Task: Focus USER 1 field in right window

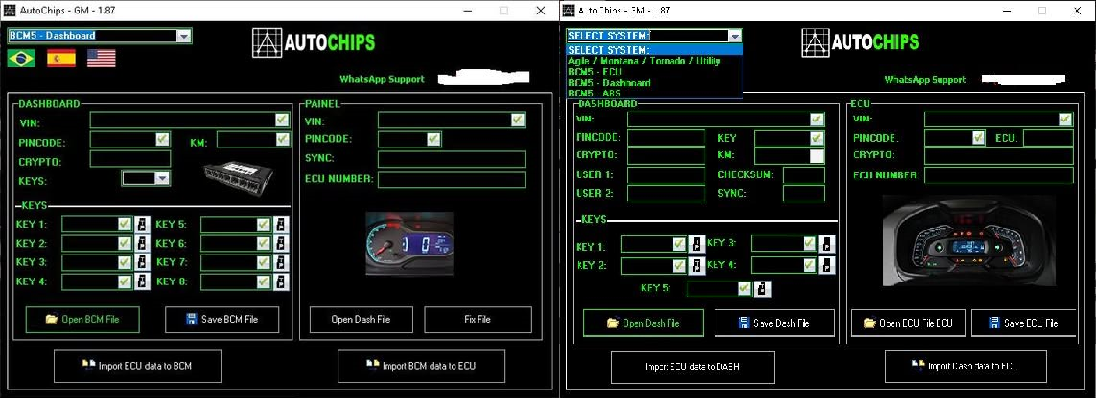Action: [666, 175]
